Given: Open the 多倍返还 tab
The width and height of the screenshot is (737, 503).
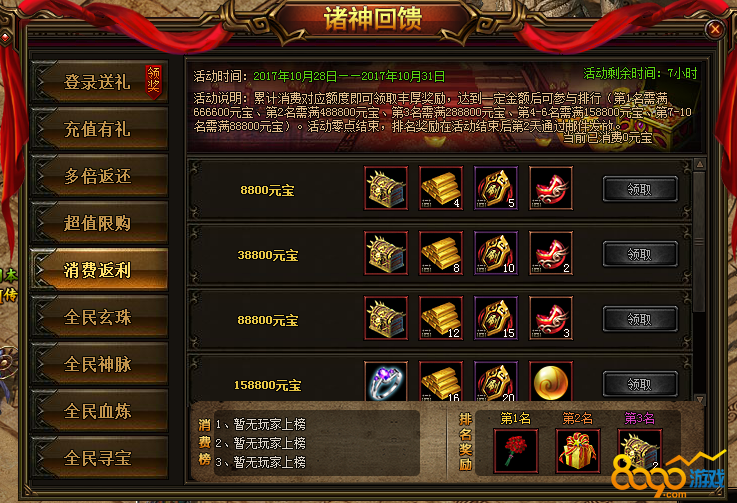Looking at the screenshot, I should click(x=99, y=176).
